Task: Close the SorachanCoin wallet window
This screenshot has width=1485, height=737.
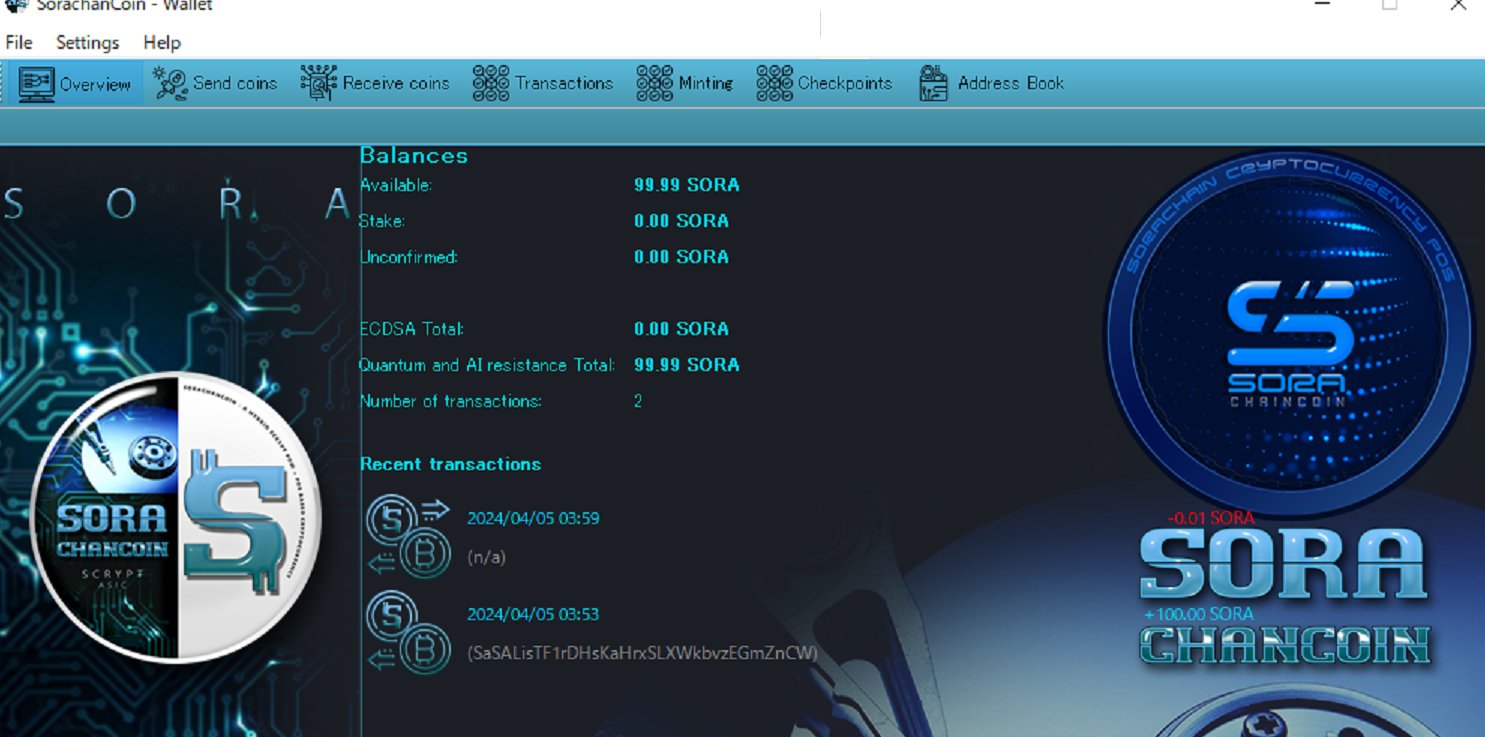Action: pos(1458,5)
